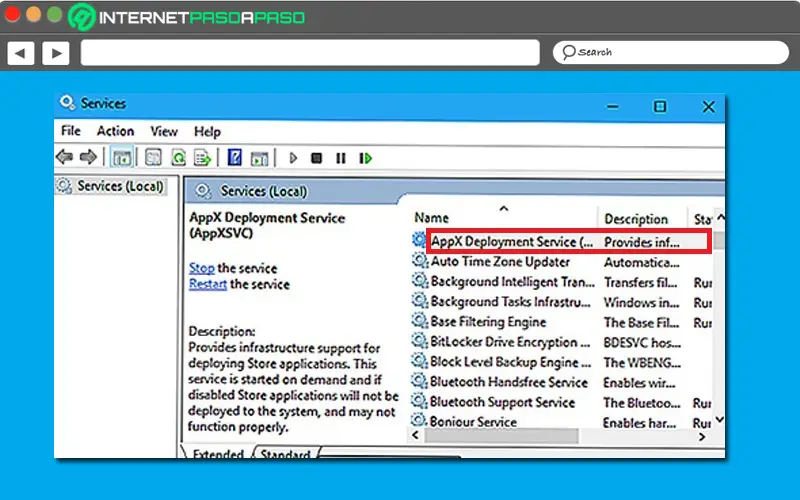Viewport: 800px width, 500px height.
Task: Click the gear icon of Auto Time Zone Updater
Action: [420, 261]
